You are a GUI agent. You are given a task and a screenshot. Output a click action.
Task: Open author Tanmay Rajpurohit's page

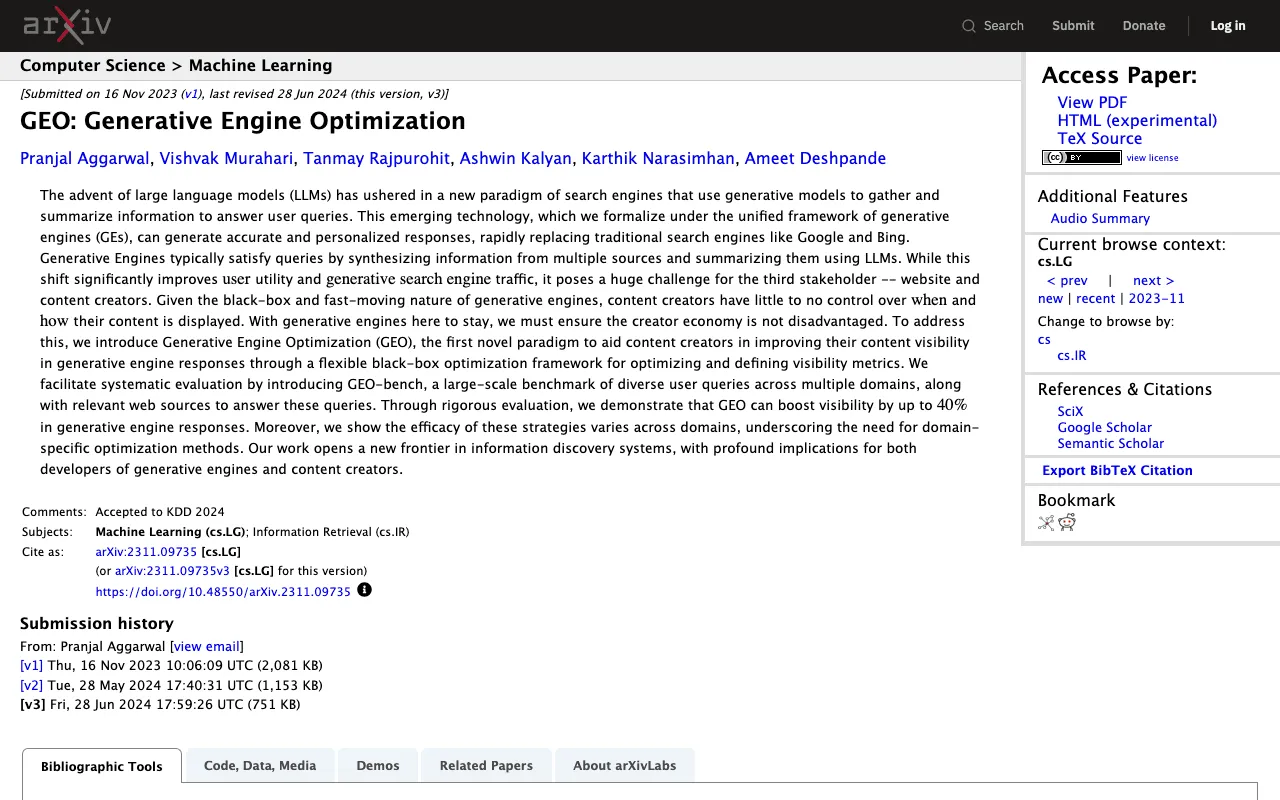(x=377, y=158)
